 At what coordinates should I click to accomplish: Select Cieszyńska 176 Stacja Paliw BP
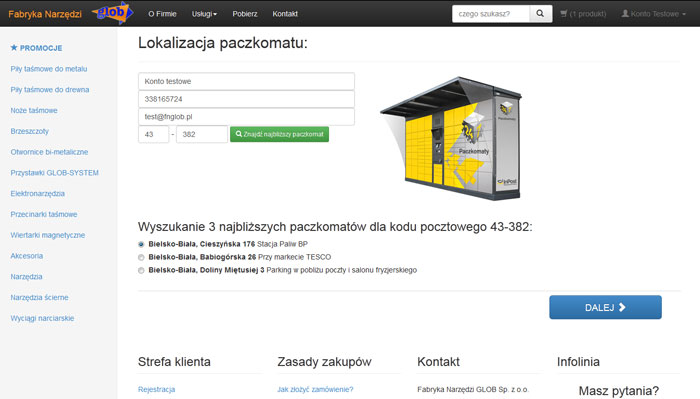pyautogui.click(x=141, y=244)
